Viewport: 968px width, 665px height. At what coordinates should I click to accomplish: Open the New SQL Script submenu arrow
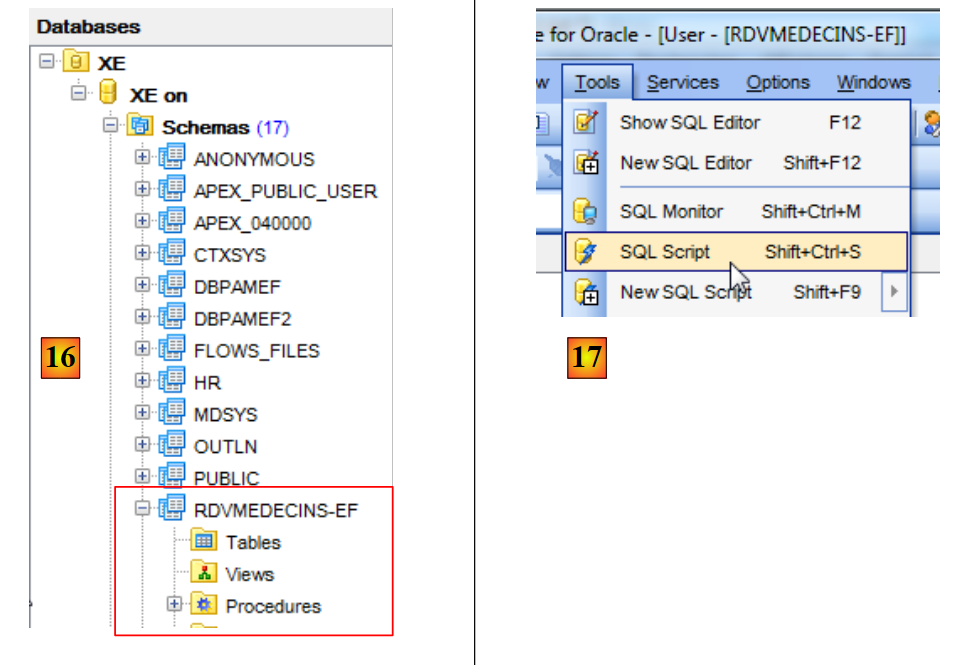pos(894,293)
